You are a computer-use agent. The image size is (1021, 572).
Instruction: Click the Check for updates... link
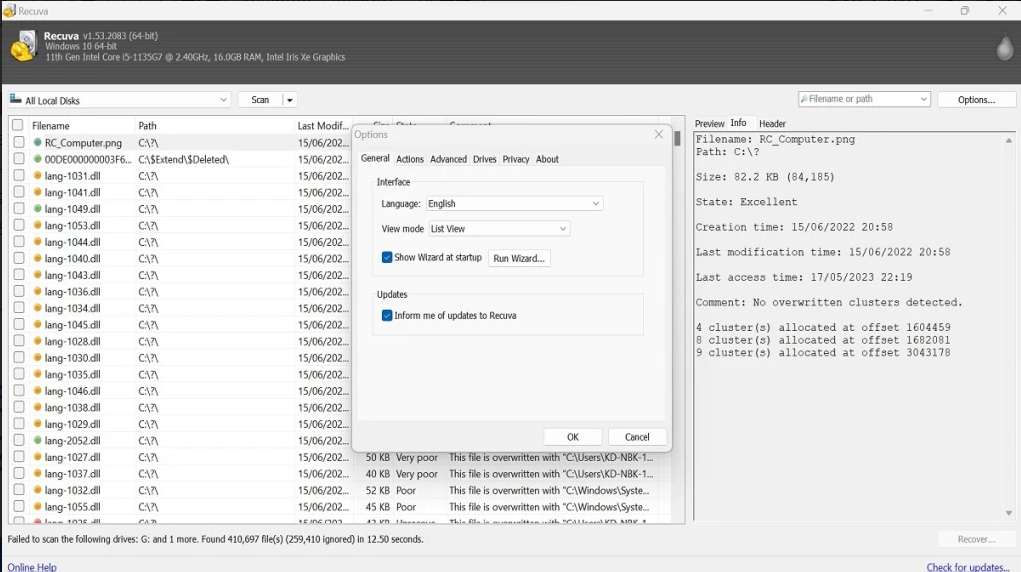point(968,567)
